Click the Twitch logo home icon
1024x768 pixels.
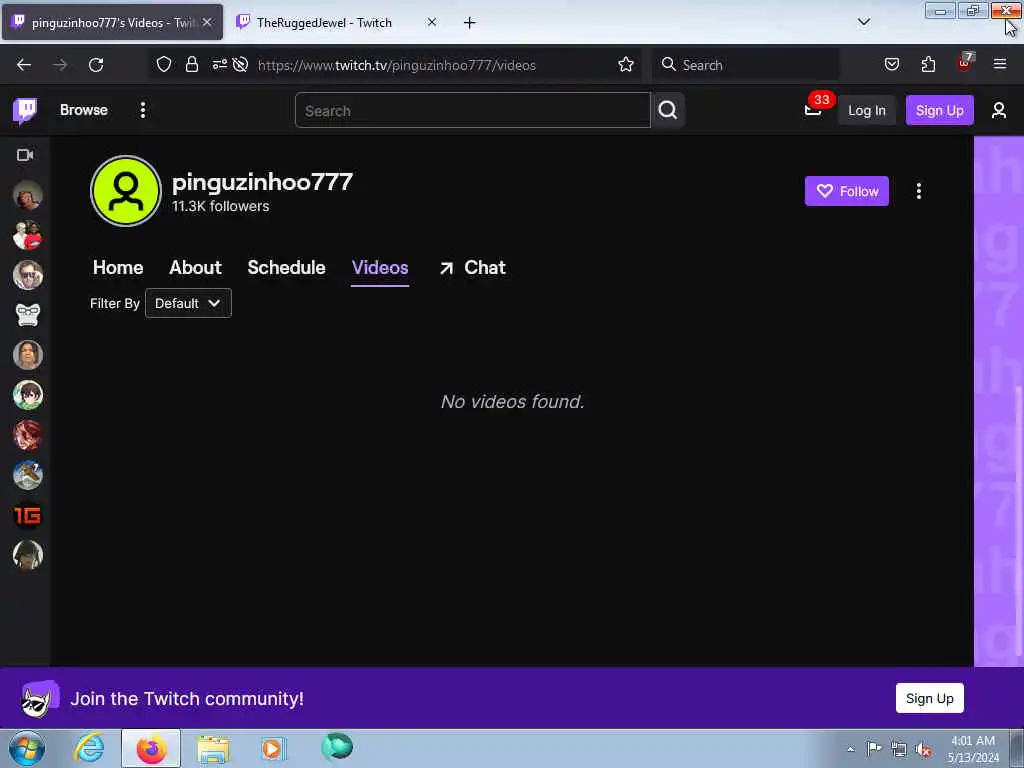pos(25,110)
